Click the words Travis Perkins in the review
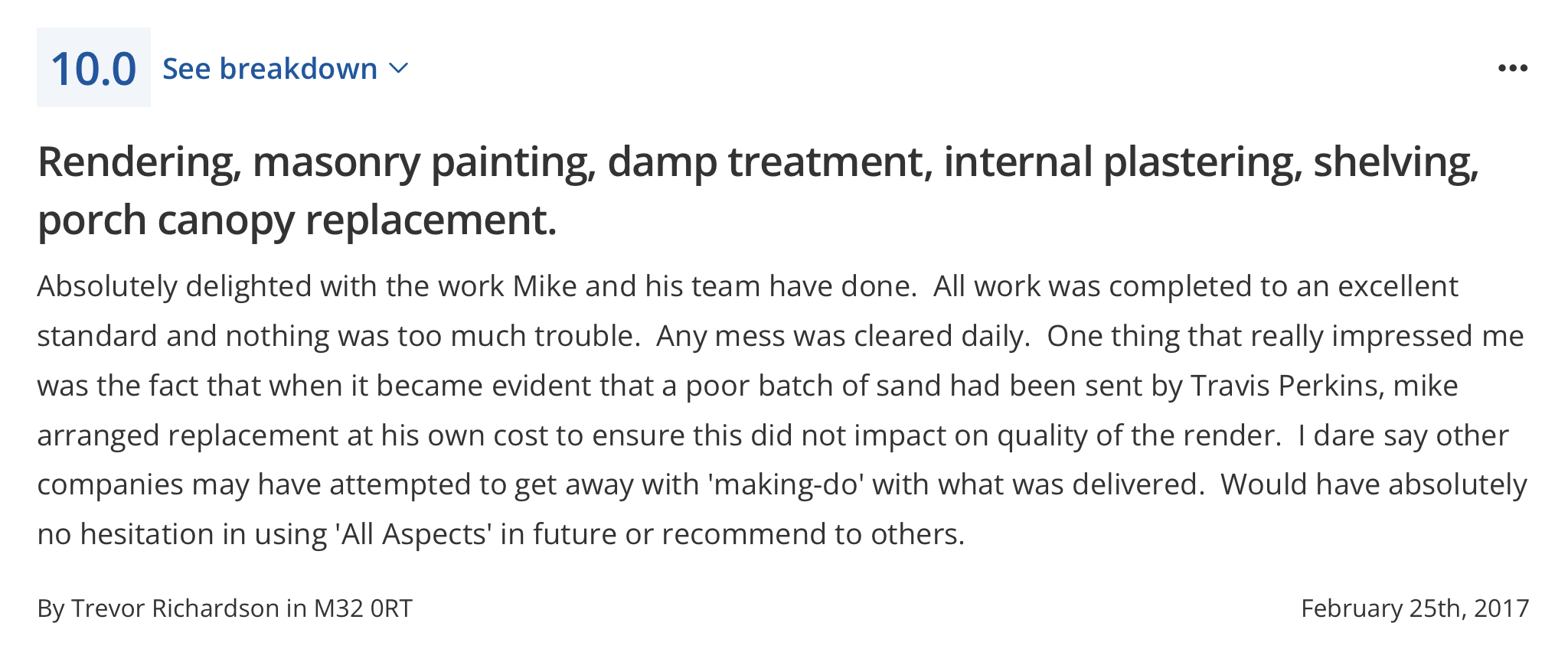 1285,386
